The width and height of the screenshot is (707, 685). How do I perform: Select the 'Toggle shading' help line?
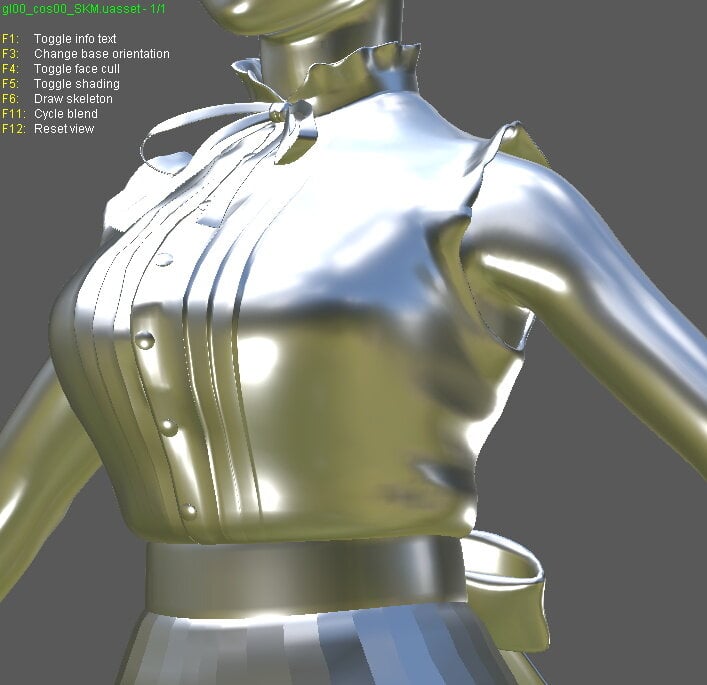tap(77, 84)
